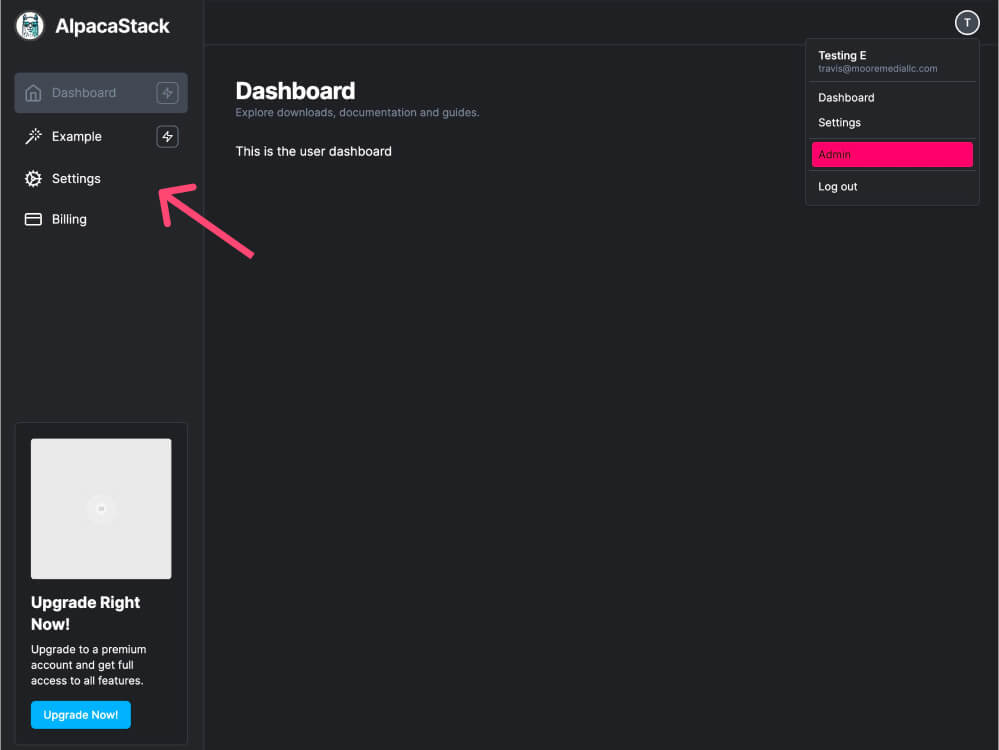The height and width of the screenshot is (750, 999).
Task: Select the home icon next to Dashboard
Action: [x=33, y=92]
